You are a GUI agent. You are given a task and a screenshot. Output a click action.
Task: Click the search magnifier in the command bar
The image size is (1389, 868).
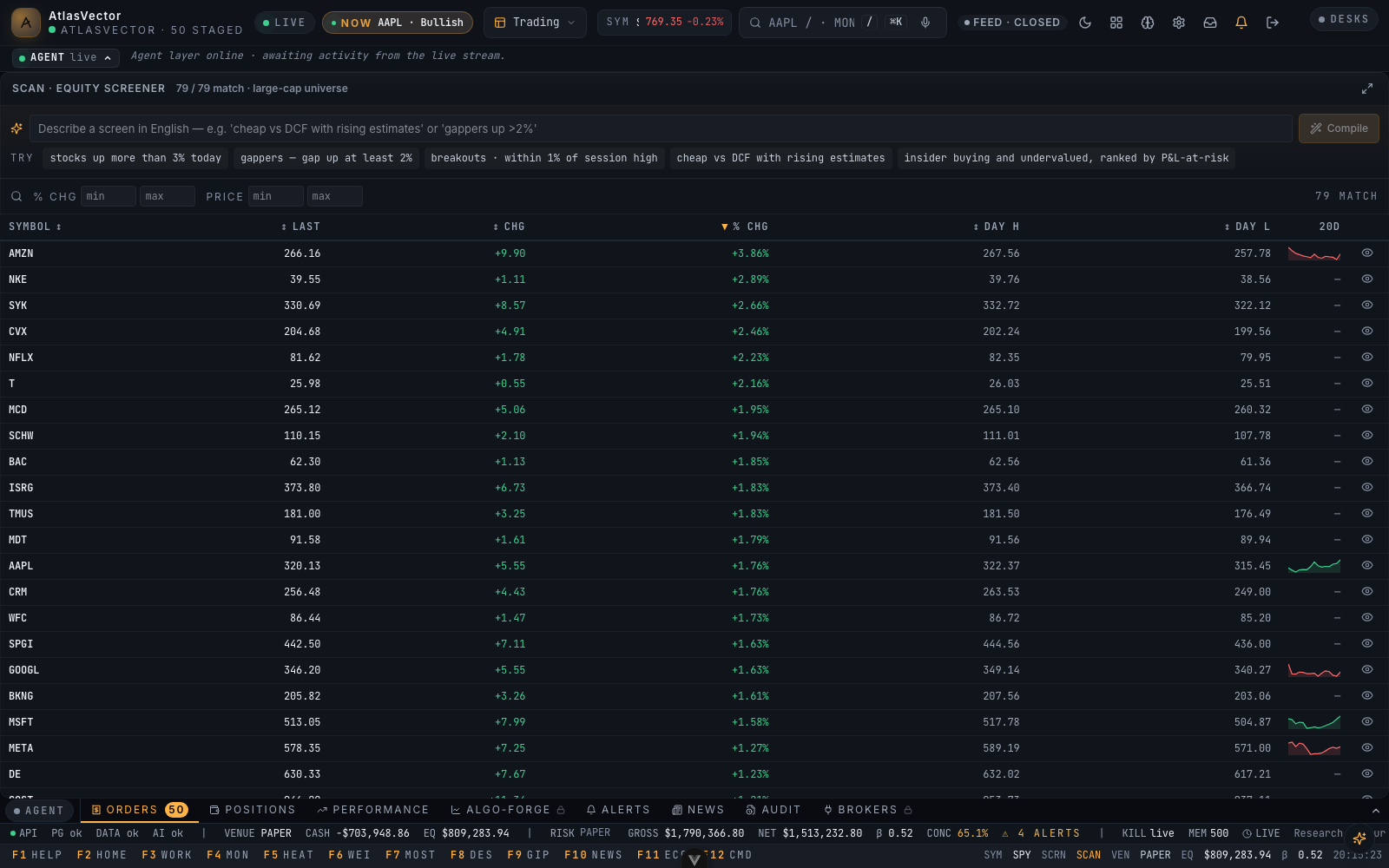click(755, 23)
